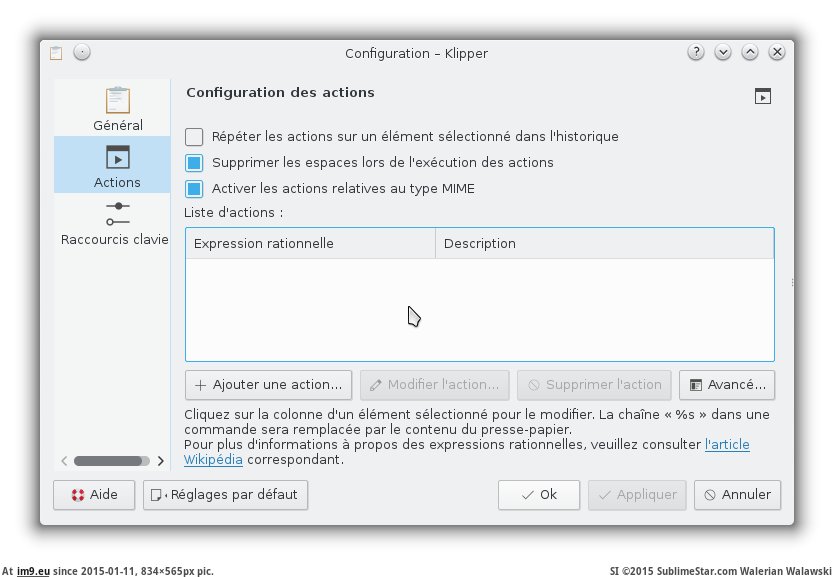834x577 pixels.
Task: Click the sidebar scroll right arrow
Action: [161, 461]
